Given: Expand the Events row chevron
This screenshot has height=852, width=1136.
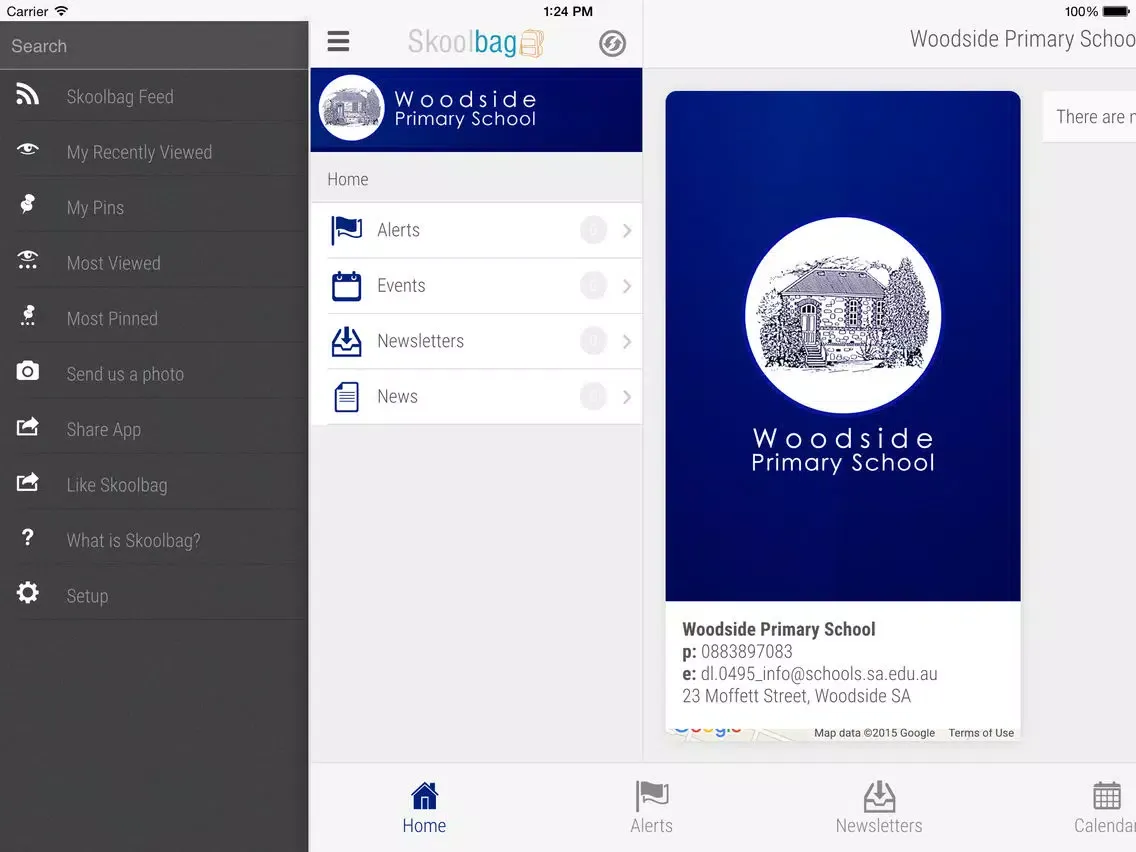Looking at the screenshot, I should (x=627, y=286).
